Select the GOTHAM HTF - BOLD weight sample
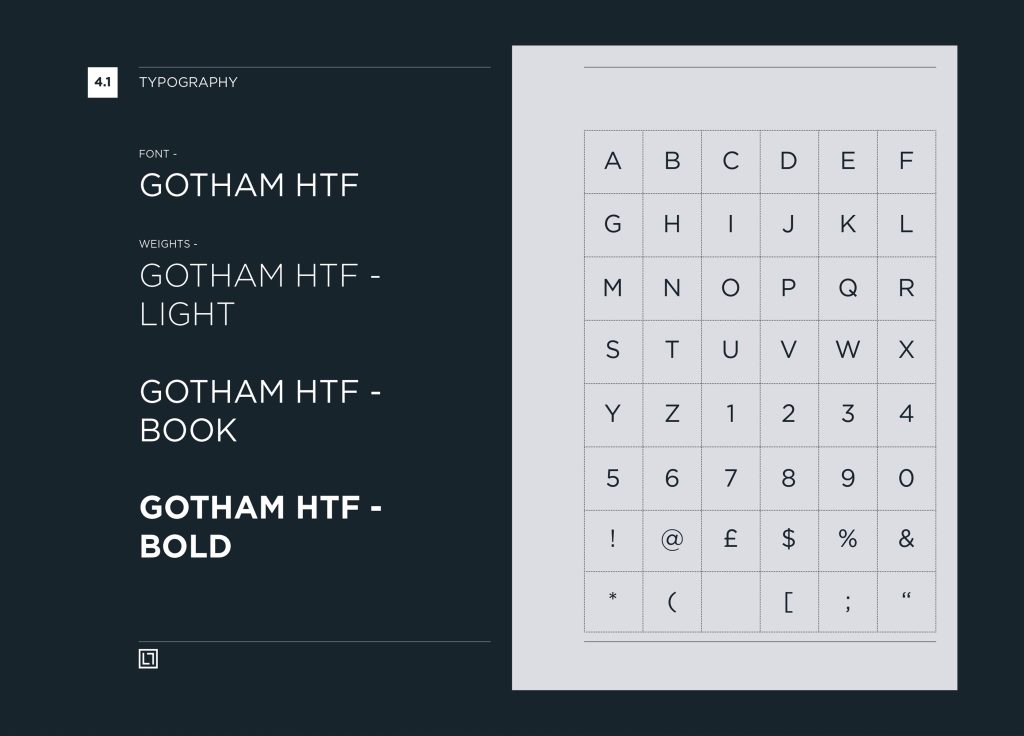This screenshot has height=736, width=1024. tap(260, 526)
